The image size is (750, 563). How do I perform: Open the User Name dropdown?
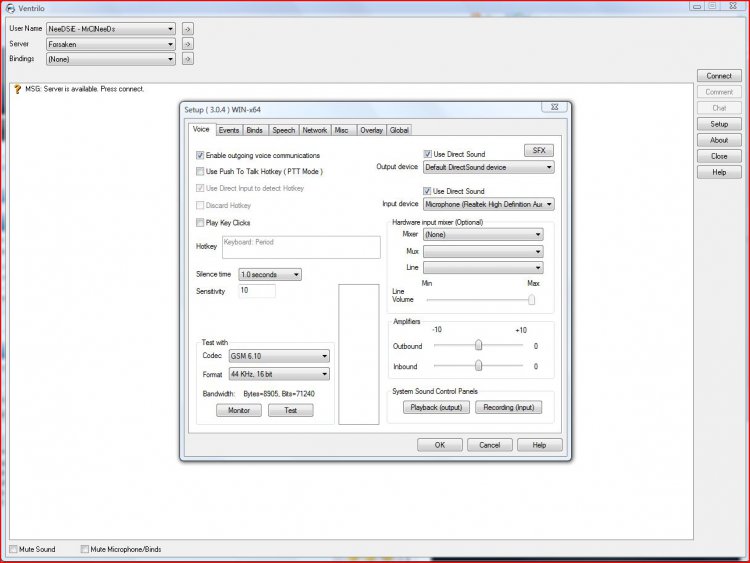(x=111, y=29)
